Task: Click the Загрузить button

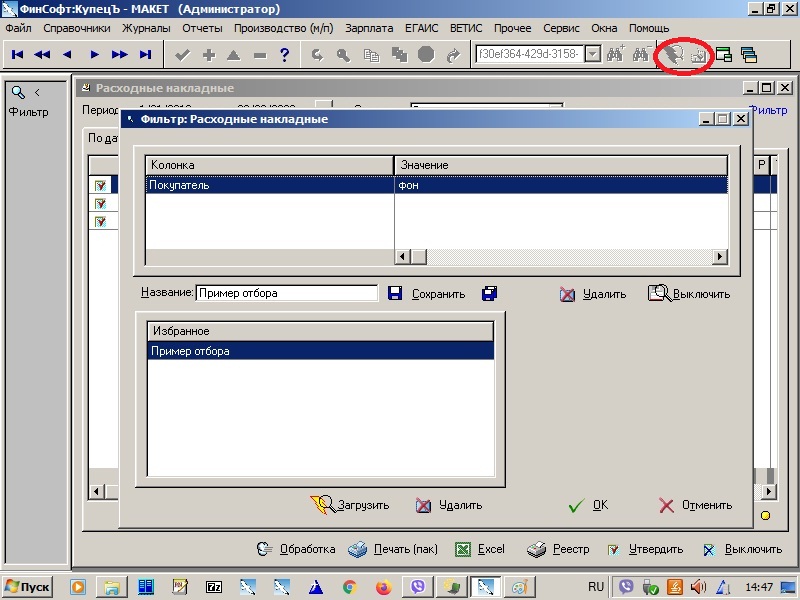Action: (350, 505)
